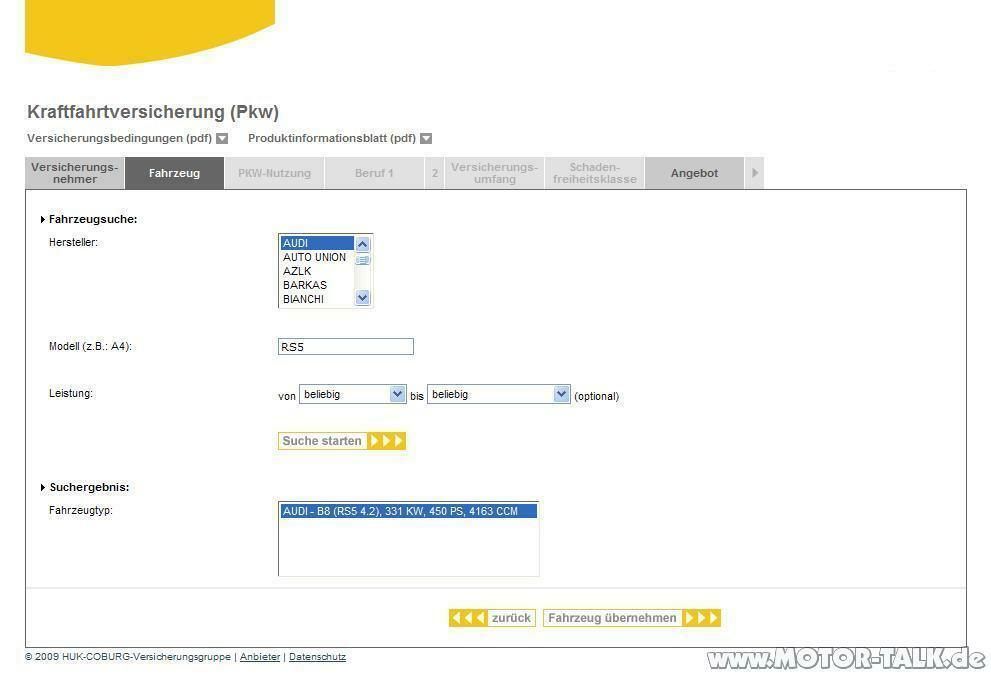Viewport: 991px width, 674px height.
Task: Open the Anbieter link in footer
Action: (260, 657)
